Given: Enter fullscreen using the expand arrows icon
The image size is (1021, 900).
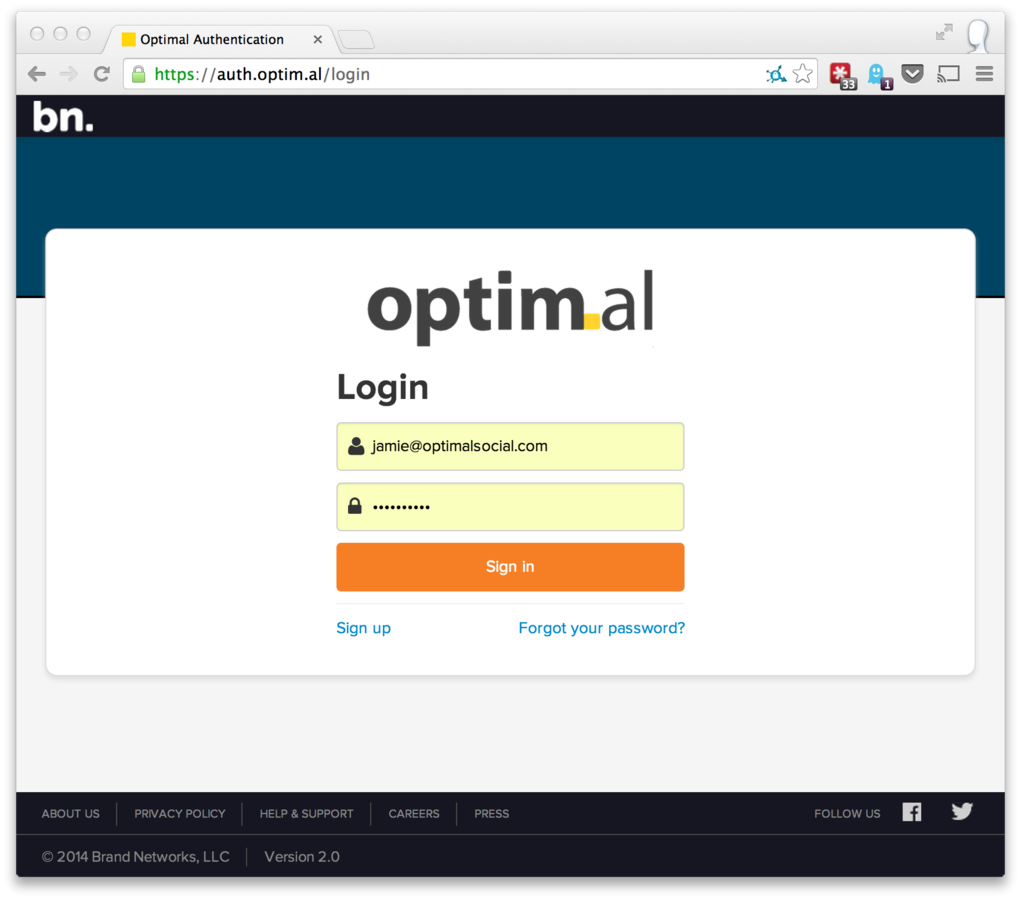Looking at the screenshot, I should pos(944,32).
